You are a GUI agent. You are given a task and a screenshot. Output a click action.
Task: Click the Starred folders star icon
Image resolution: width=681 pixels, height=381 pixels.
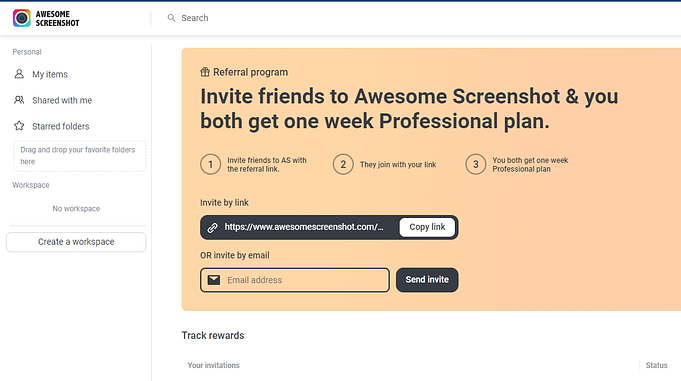(x=19, y=126)
